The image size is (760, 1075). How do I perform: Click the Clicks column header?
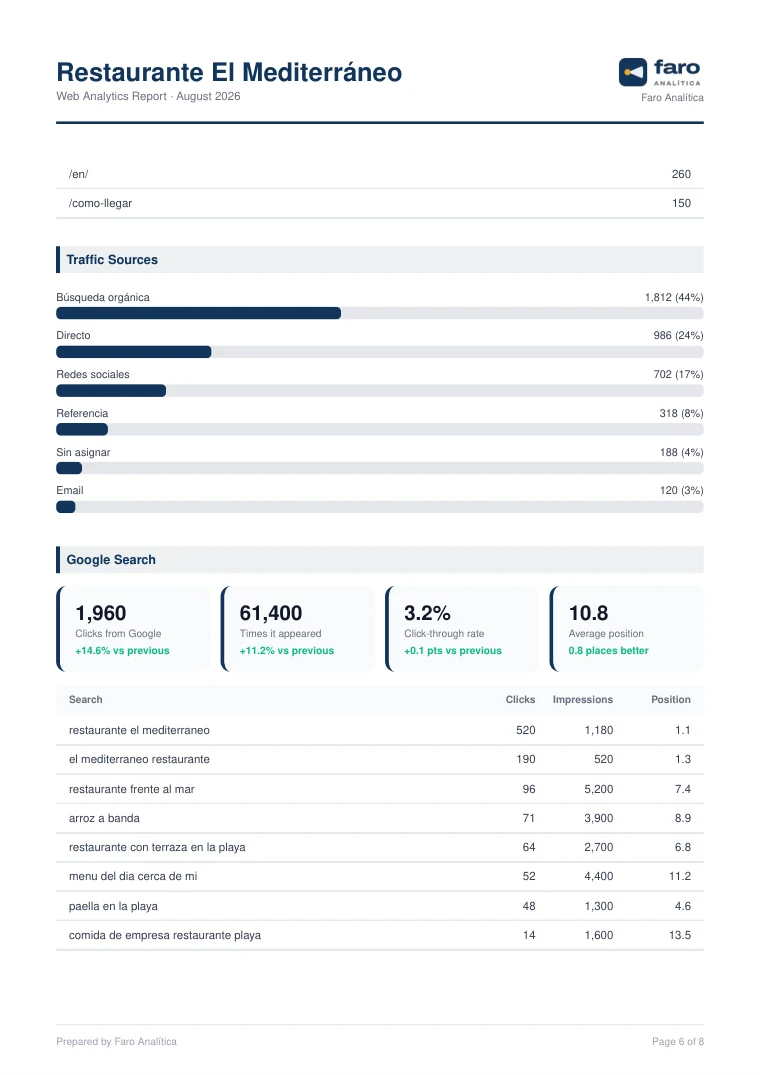pos(520,700)
